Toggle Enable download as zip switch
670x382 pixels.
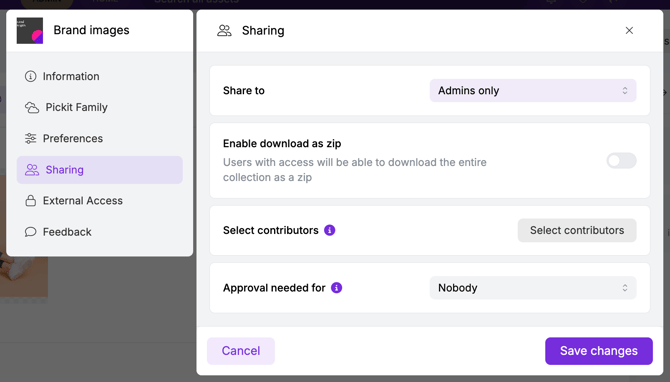[621, 161]
